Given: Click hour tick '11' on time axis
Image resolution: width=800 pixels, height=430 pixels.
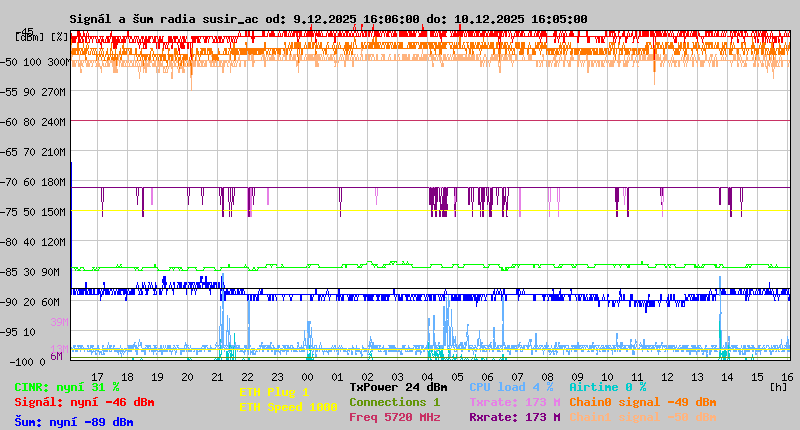Looking at the screenshot, I should pyautogui.click(x=637, y=377).
